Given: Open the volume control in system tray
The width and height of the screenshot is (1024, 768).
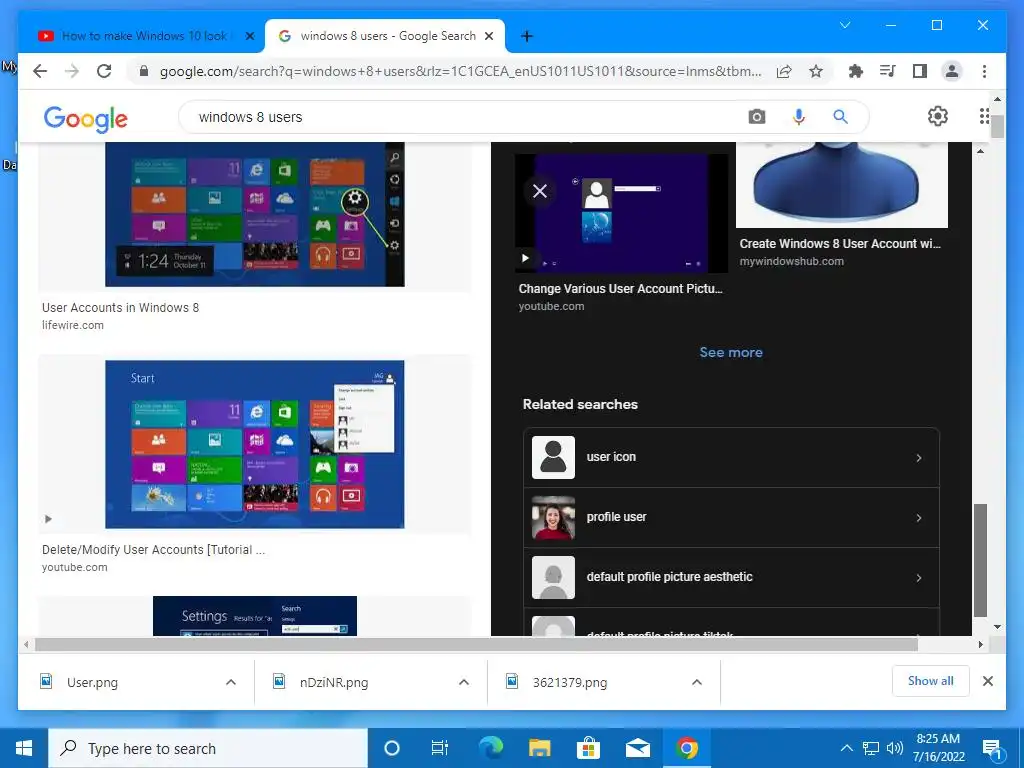Looking at the screenshot, I should pyautogui.click(x=895, y=748).
